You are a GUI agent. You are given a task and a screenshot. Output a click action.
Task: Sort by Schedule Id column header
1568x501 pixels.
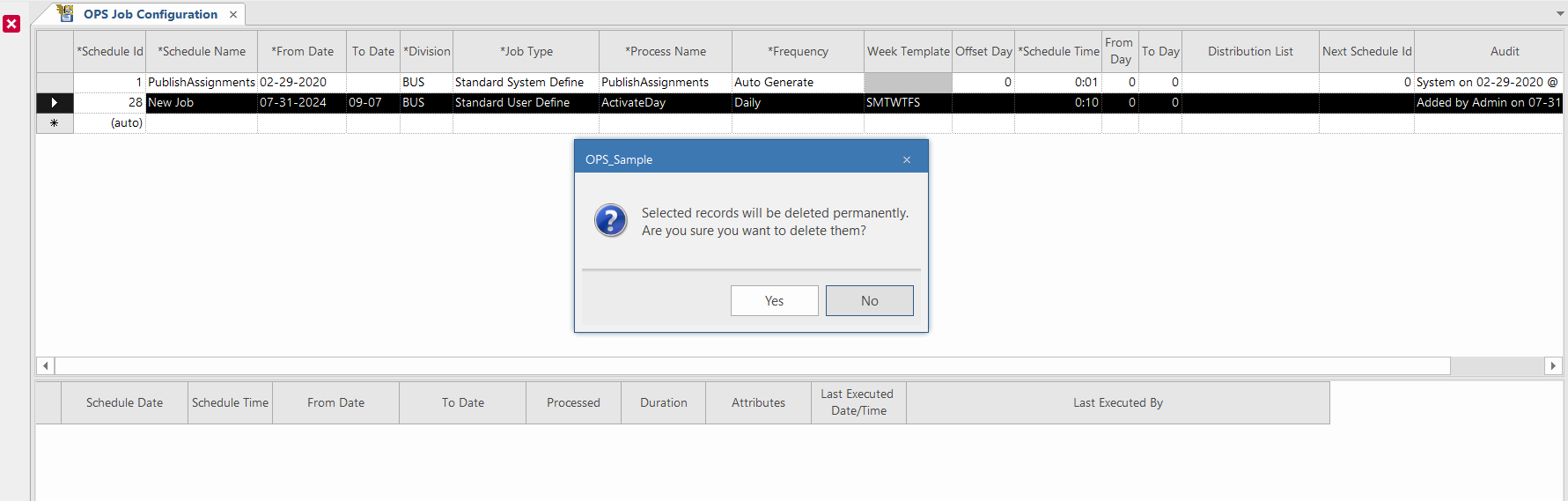click(110, 51)
